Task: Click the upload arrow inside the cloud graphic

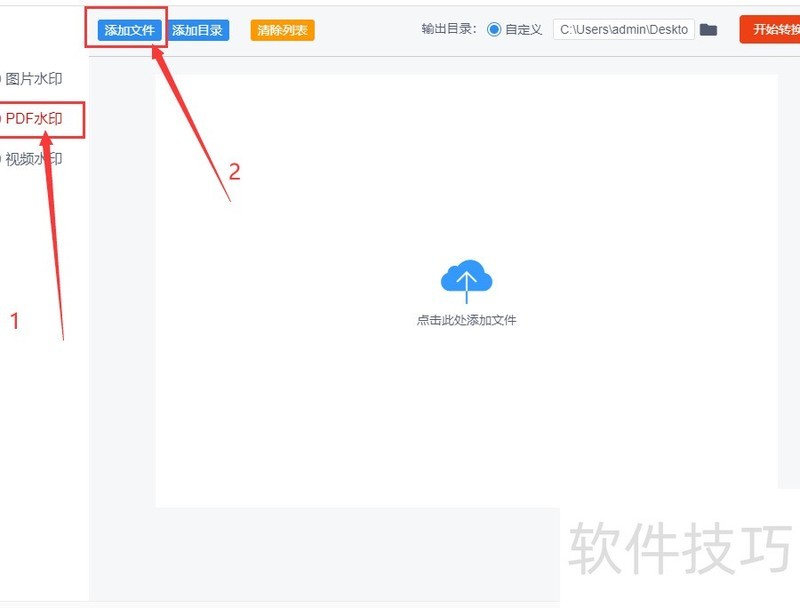Action: [466, 278]
